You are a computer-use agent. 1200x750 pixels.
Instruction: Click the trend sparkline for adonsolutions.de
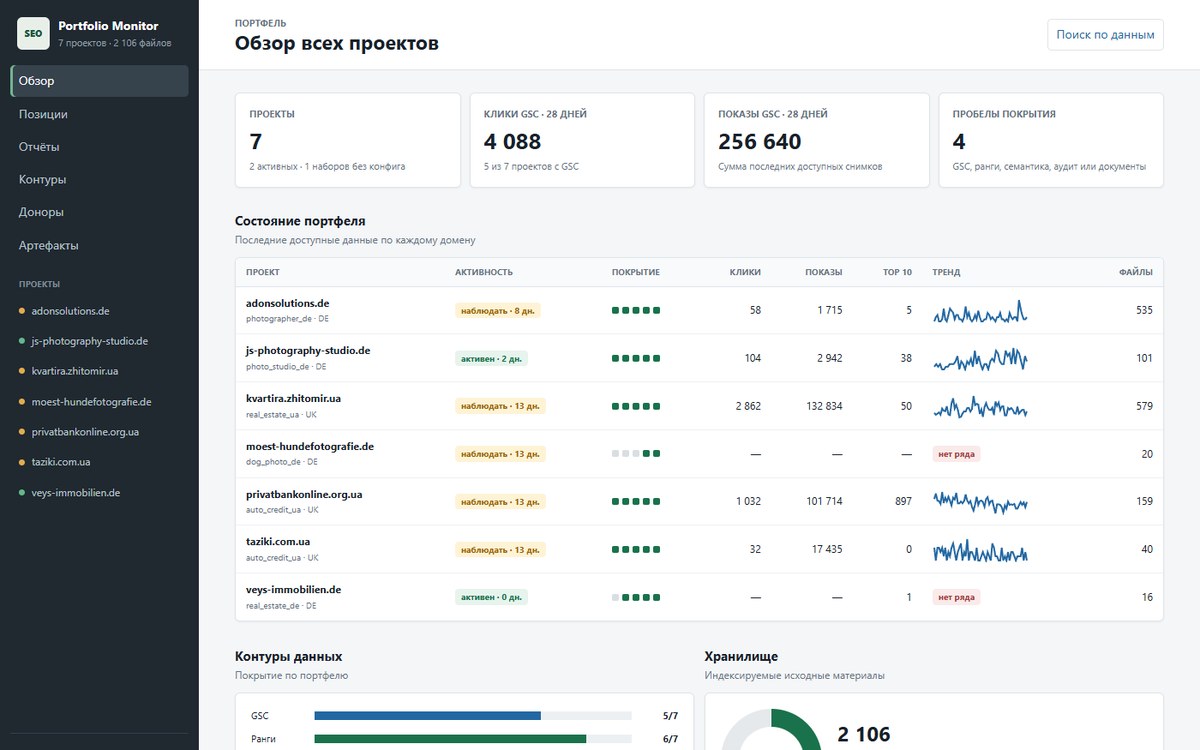980,311
